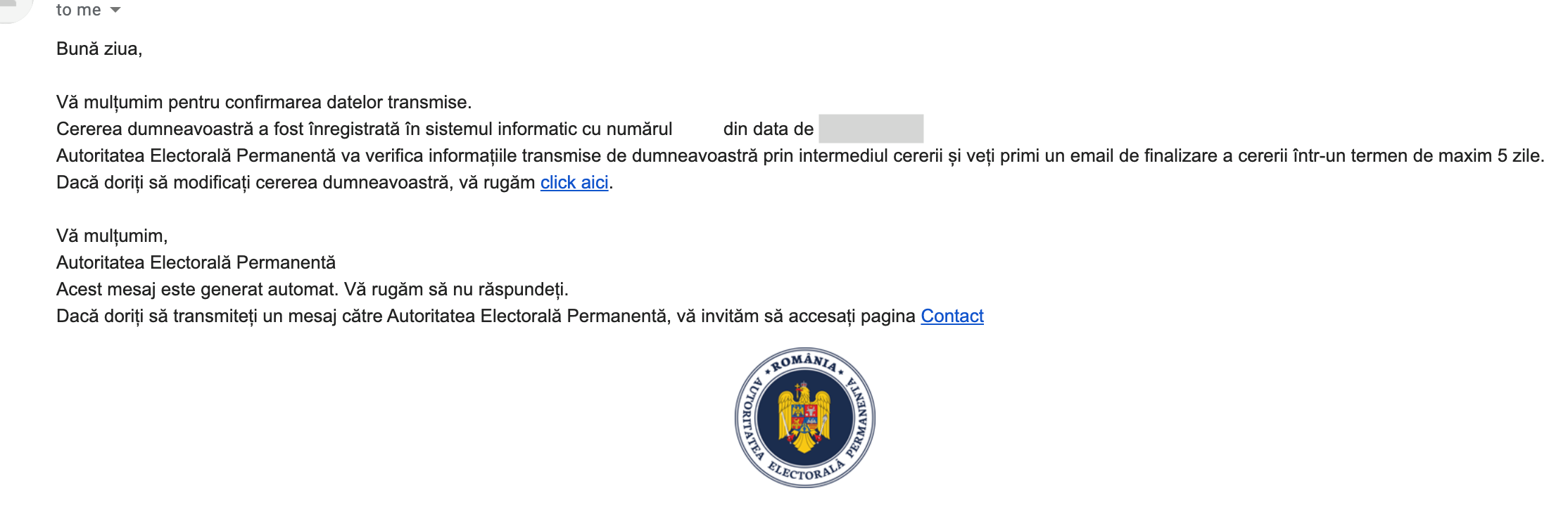Click "ELECTORALĂ" lettering at seal bottom

point(806,471)
